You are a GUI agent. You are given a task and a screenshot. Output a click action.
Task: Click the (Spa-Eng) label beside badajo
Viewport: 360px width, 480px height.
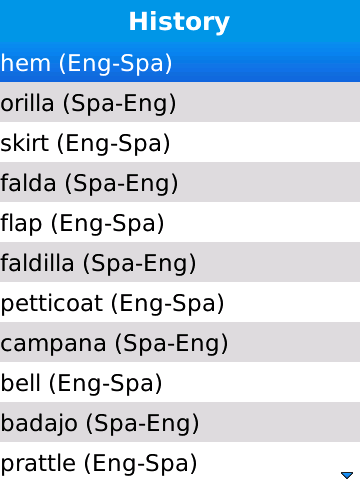[143, 423]
